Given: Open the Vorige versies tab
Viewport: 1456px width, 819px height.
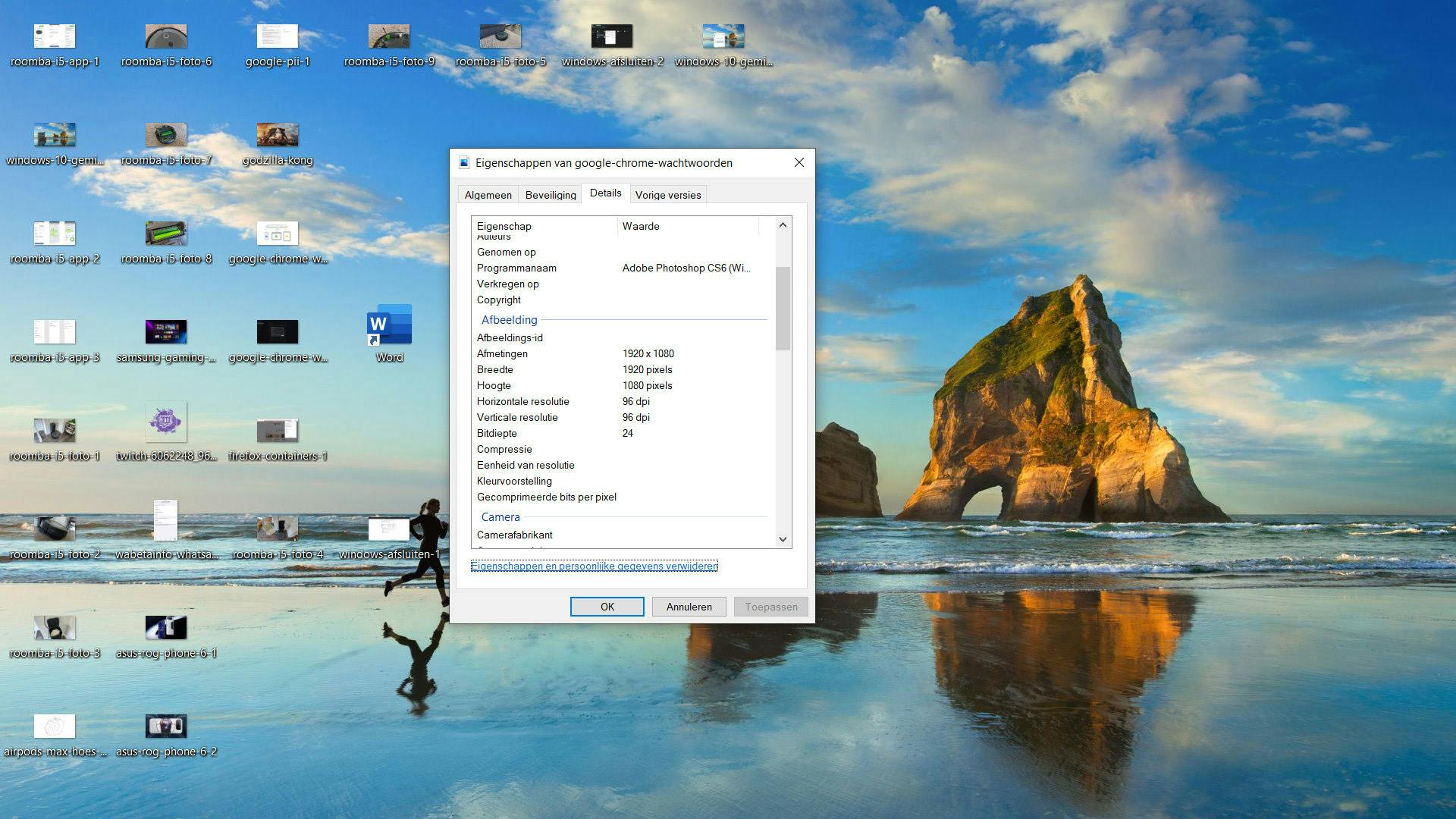Looking at the screenshot, I should (x=667, y=195).
